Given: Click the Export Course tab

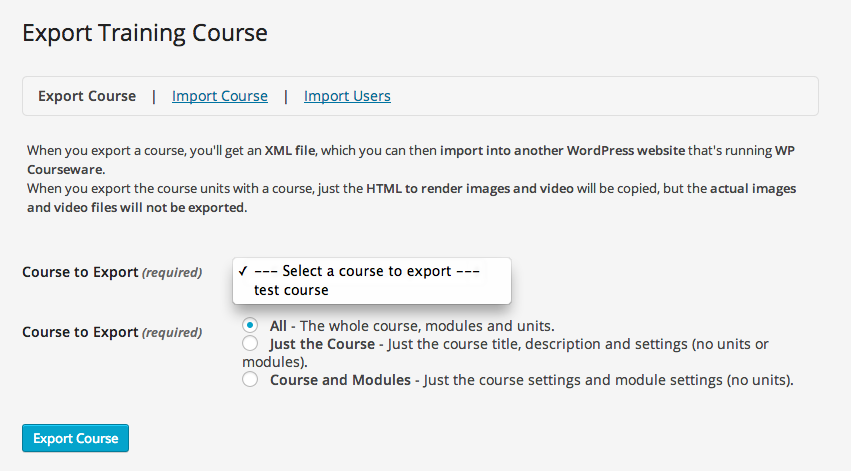Looking at the screenshot, I should click(x=87, y=96).
